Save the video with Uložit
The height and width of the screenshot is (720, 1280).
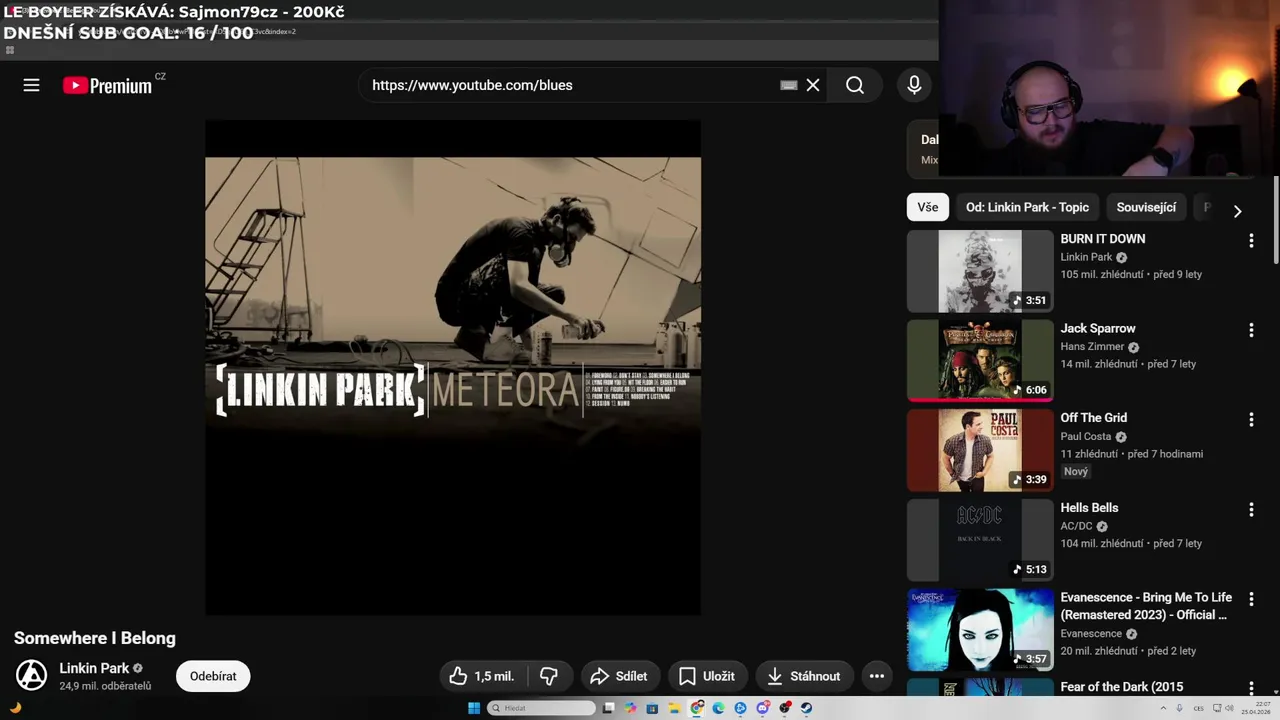click(706, 676)
